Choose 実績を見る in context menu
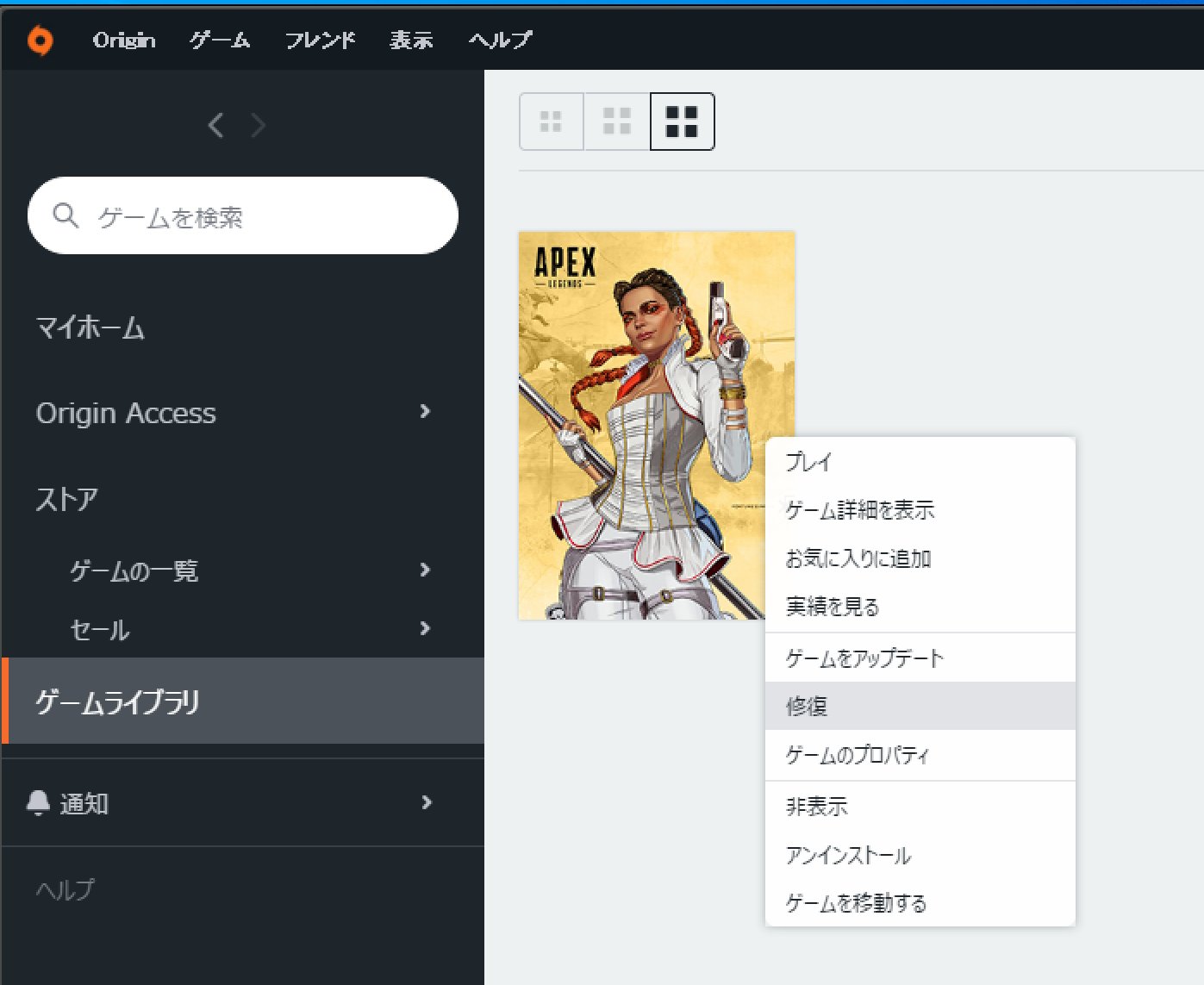The width and height of the screenshot is (1204, 985). click(x=920, y=607)
